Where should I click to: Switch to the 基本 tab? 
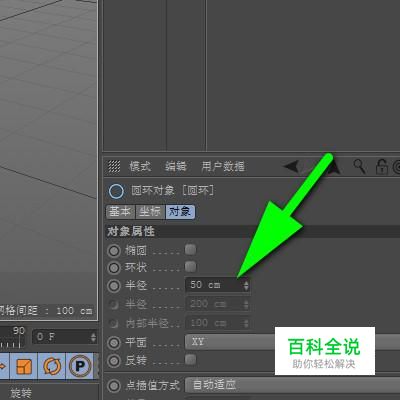coord(120,212)
